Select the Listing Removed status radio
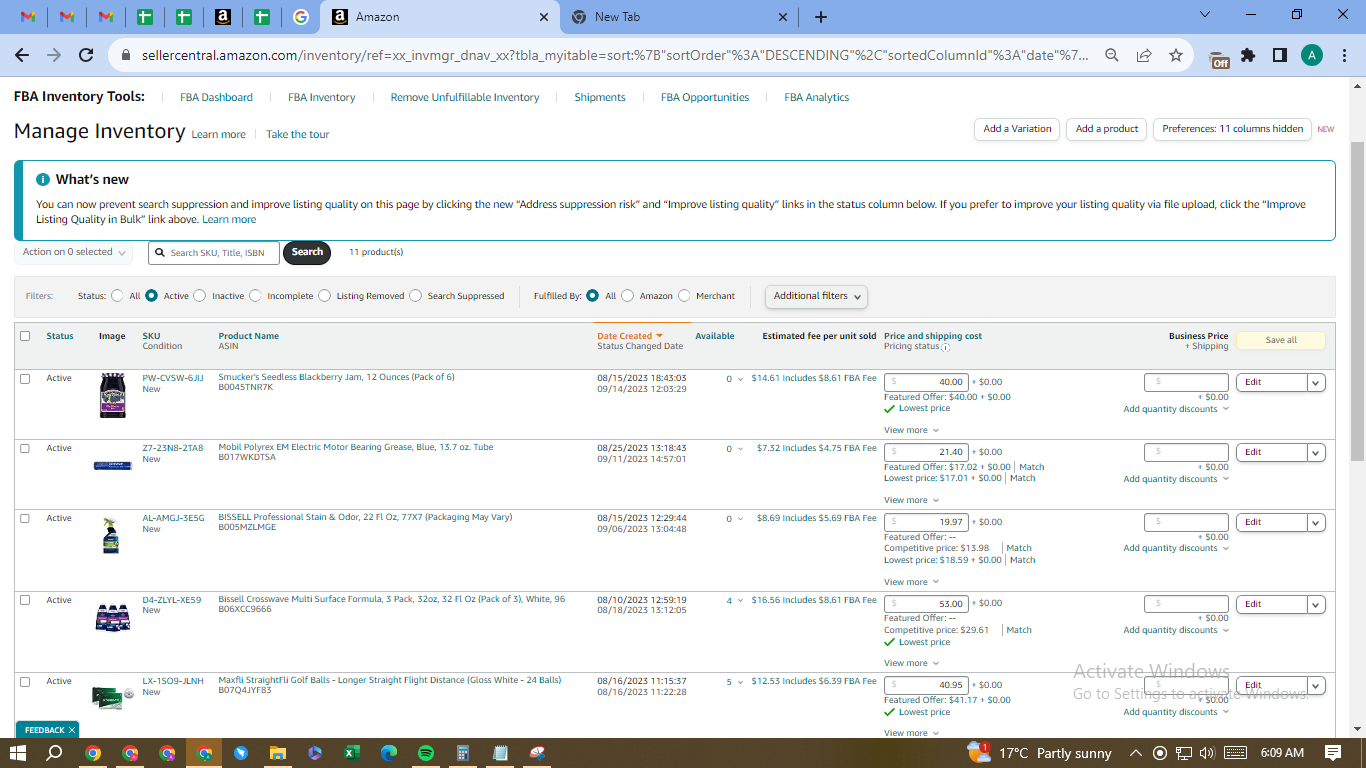This screenshot has width=1366, height=768. click(x=325, y=296)
